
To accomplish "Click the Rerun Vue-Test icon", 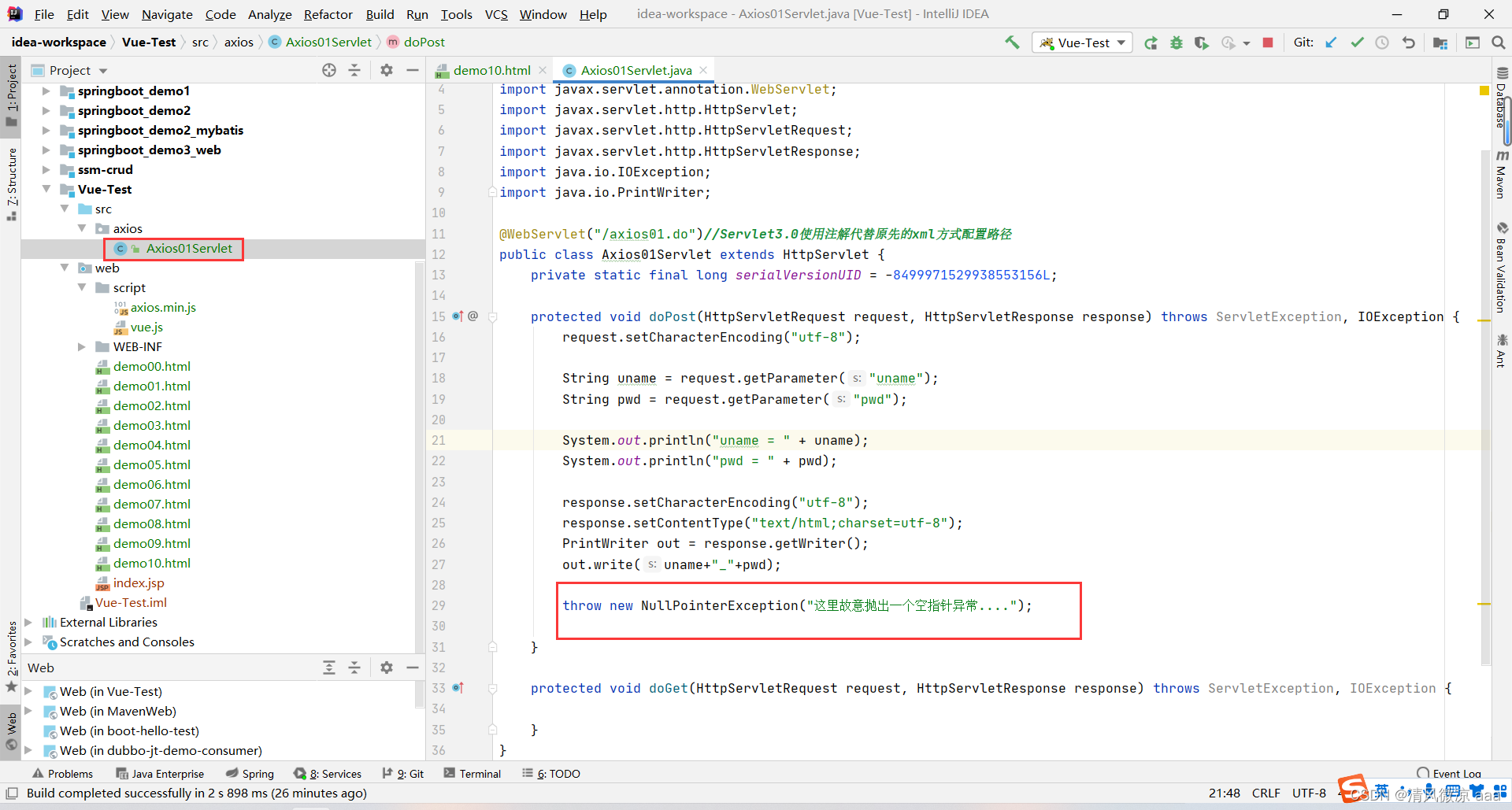I will [1151, 43].
